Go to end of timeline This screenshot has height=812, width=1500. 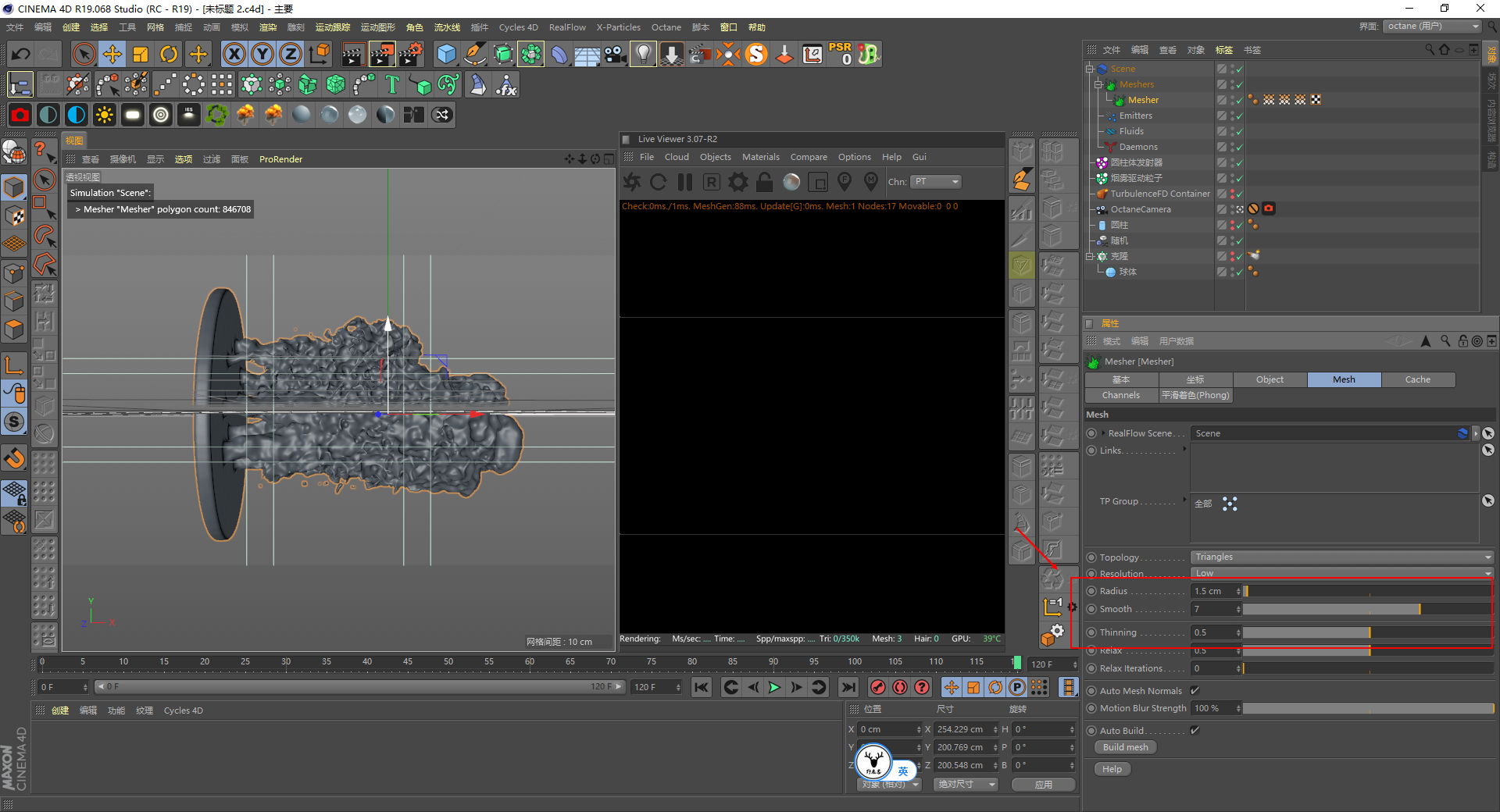pos(848,687)
